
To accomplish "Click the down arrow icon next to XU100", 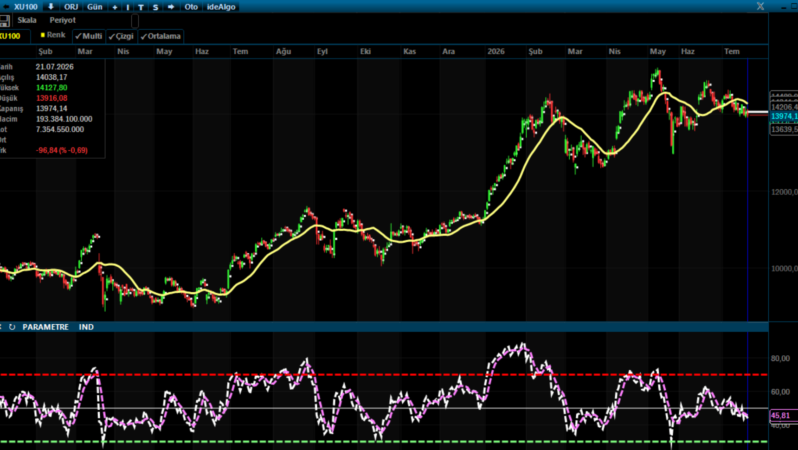I will tap(51, 7).
